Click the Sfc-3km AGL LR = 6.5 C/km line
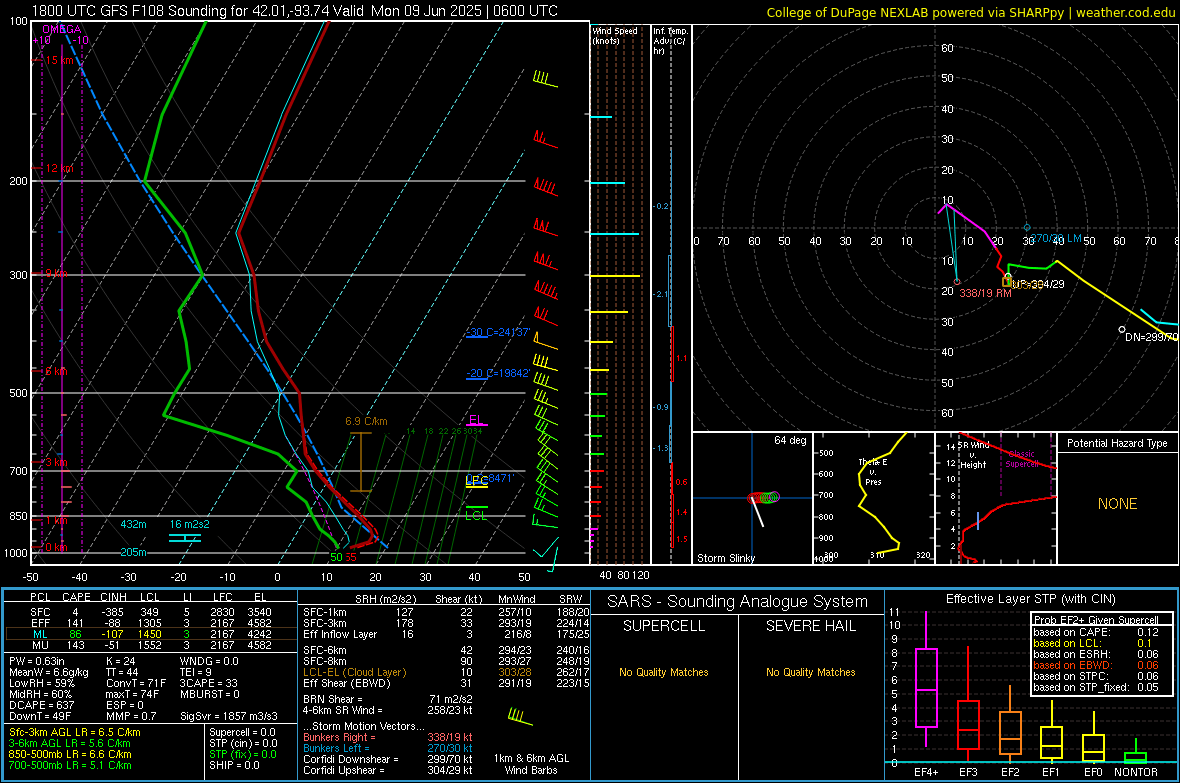This screenshot has width=1180, height=783. coord(75,732)
